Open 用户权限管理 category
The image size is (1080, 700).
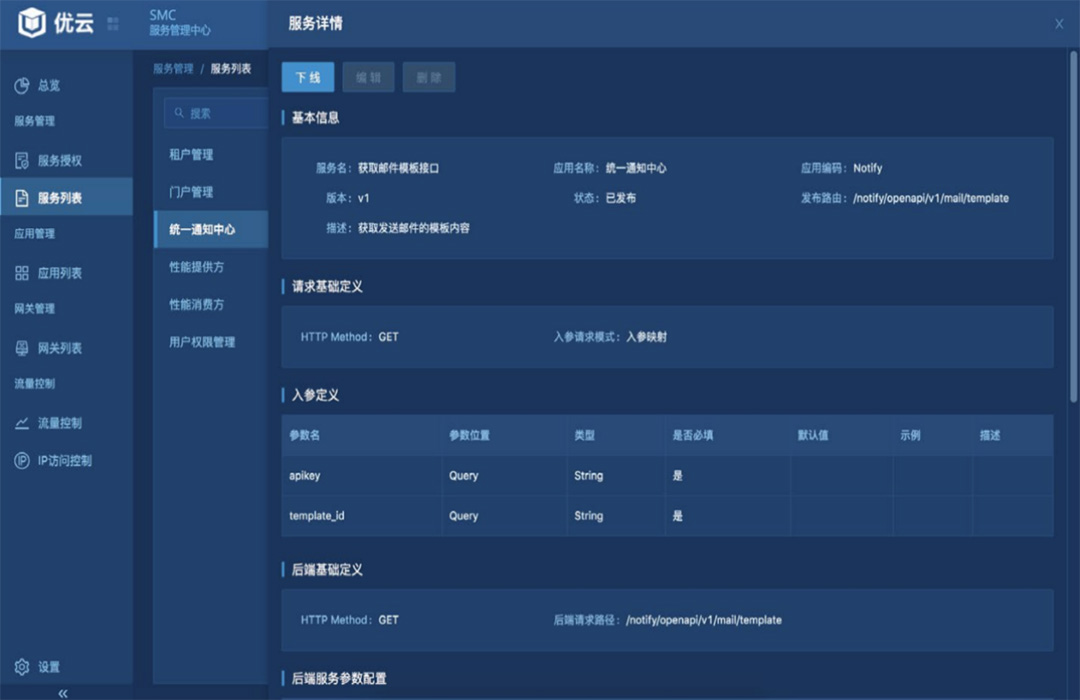(x=202, y=342)
